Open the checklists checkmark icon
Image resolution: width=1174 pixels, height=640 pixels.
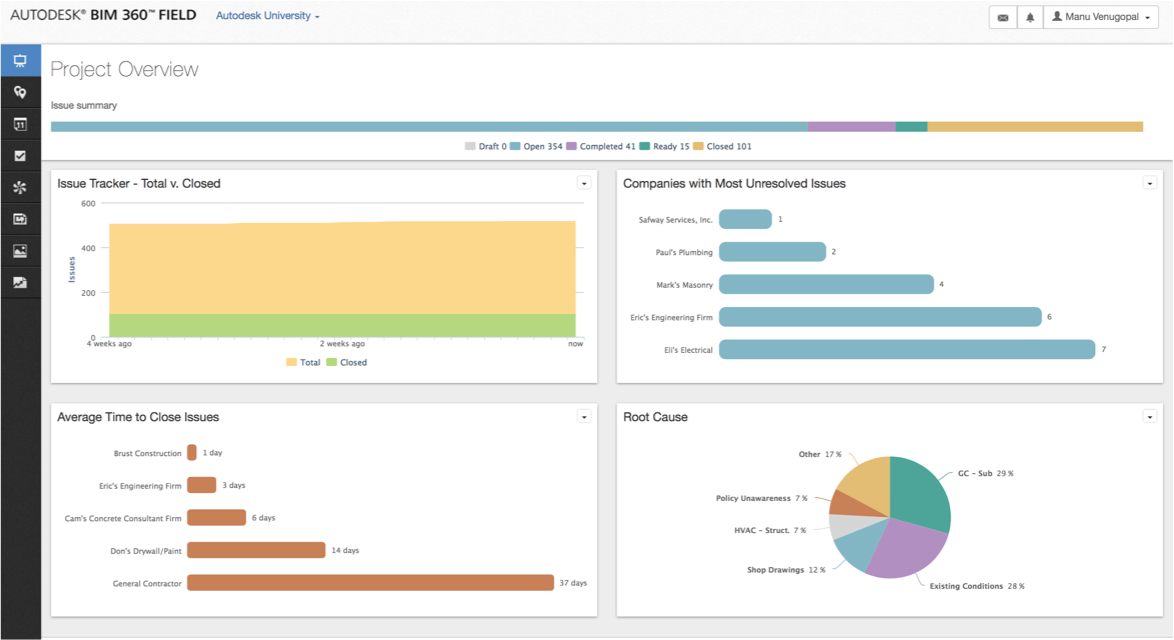pos(20,156)
